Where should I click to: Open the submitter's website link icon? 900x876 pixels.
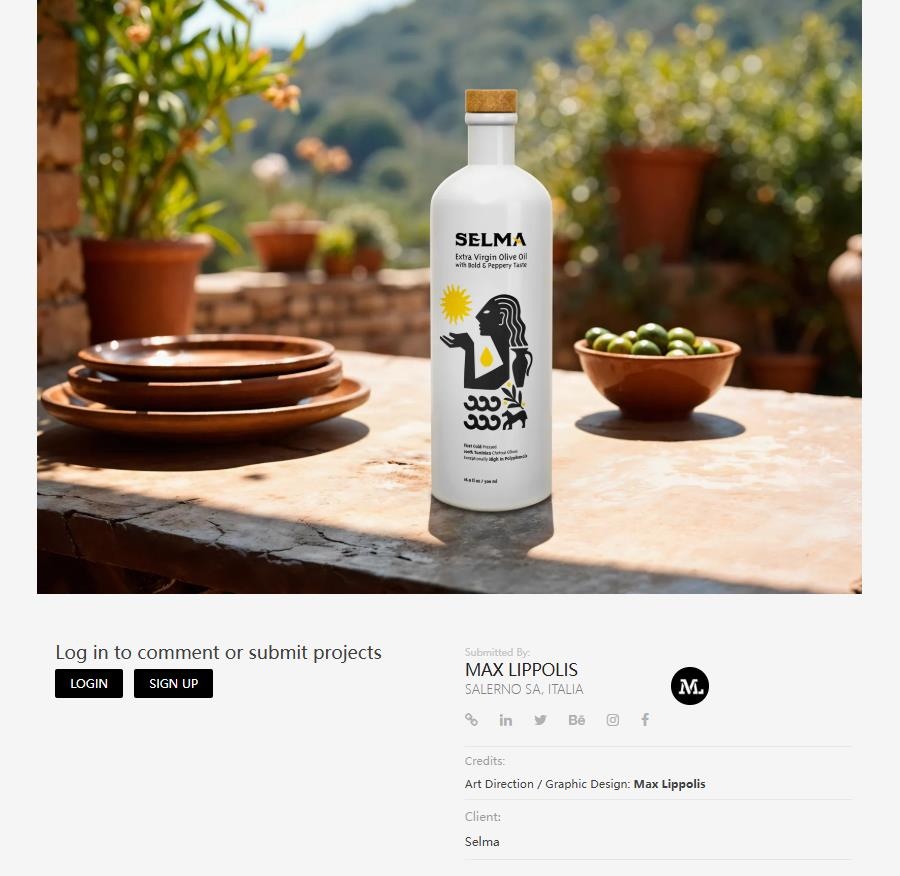tap(471, 719)
